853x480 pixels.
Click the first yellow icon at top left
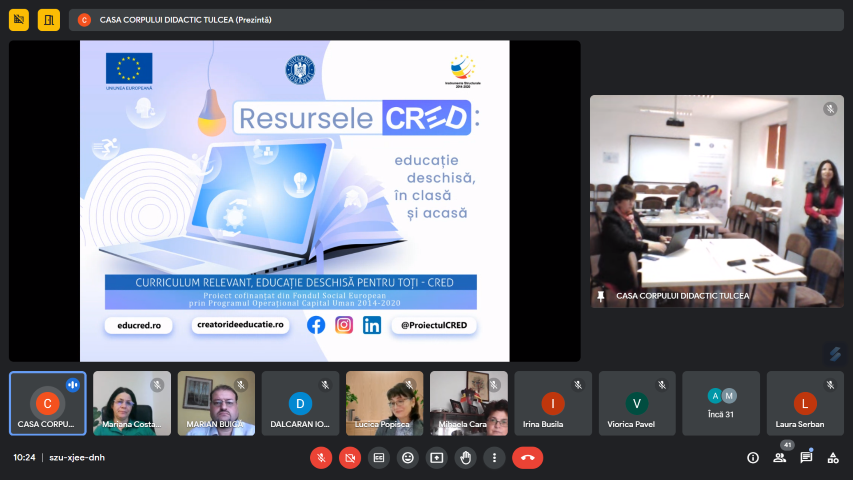(x=20, y=19)
